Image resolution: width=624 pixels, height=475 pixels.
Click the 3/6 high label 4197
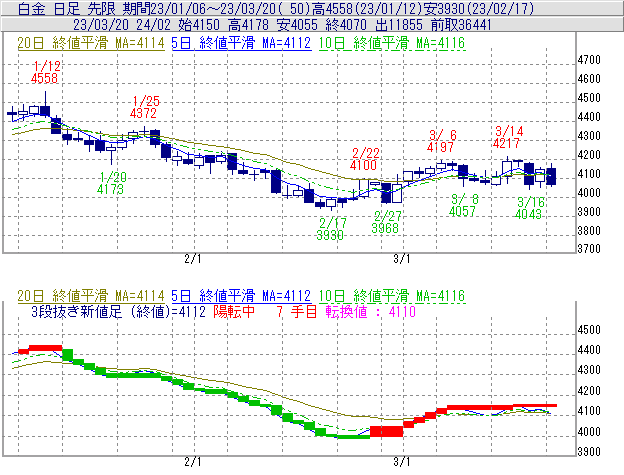440,147
